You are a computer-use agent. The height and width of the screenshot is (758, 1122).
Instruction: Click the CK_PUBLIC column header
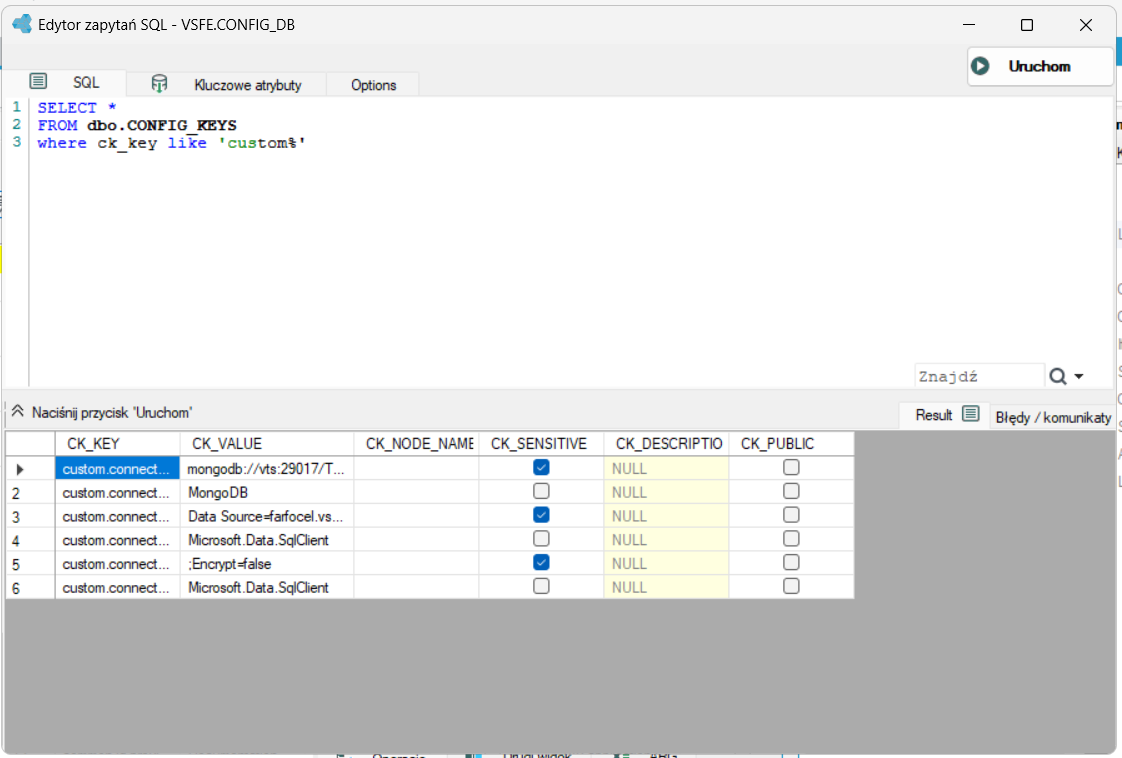coord(791,444)
